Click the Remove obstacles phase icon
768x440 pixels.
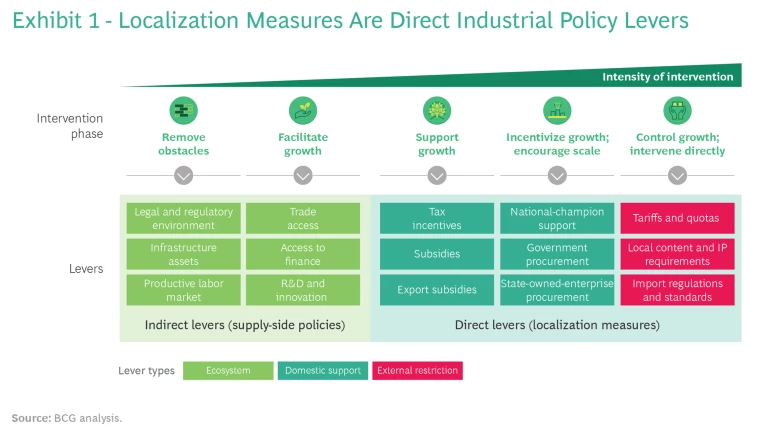click(x=183, y=111)
